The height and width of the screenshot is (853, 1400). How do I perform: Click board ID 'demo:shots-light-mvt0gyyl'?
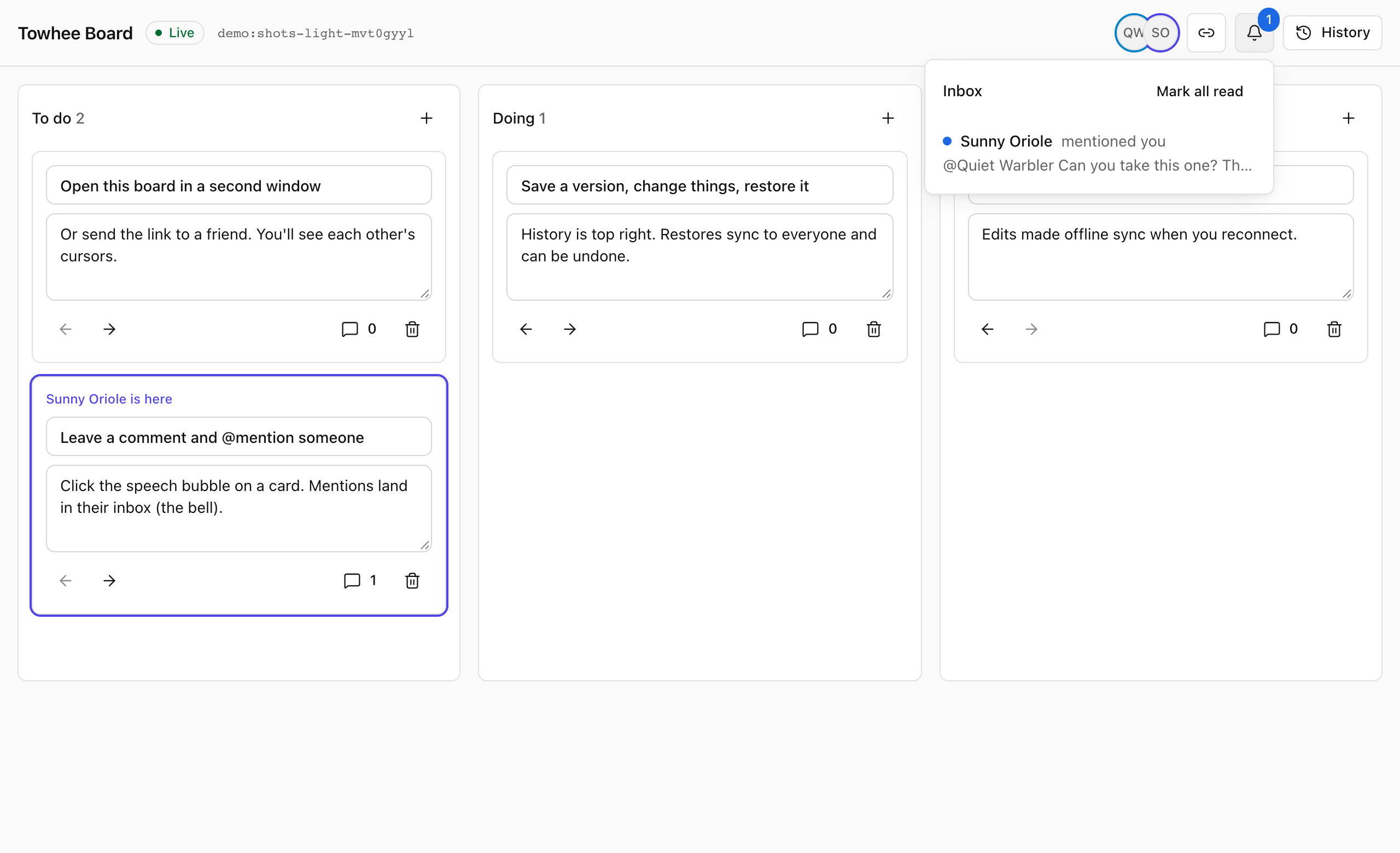[x=316, y=33]
